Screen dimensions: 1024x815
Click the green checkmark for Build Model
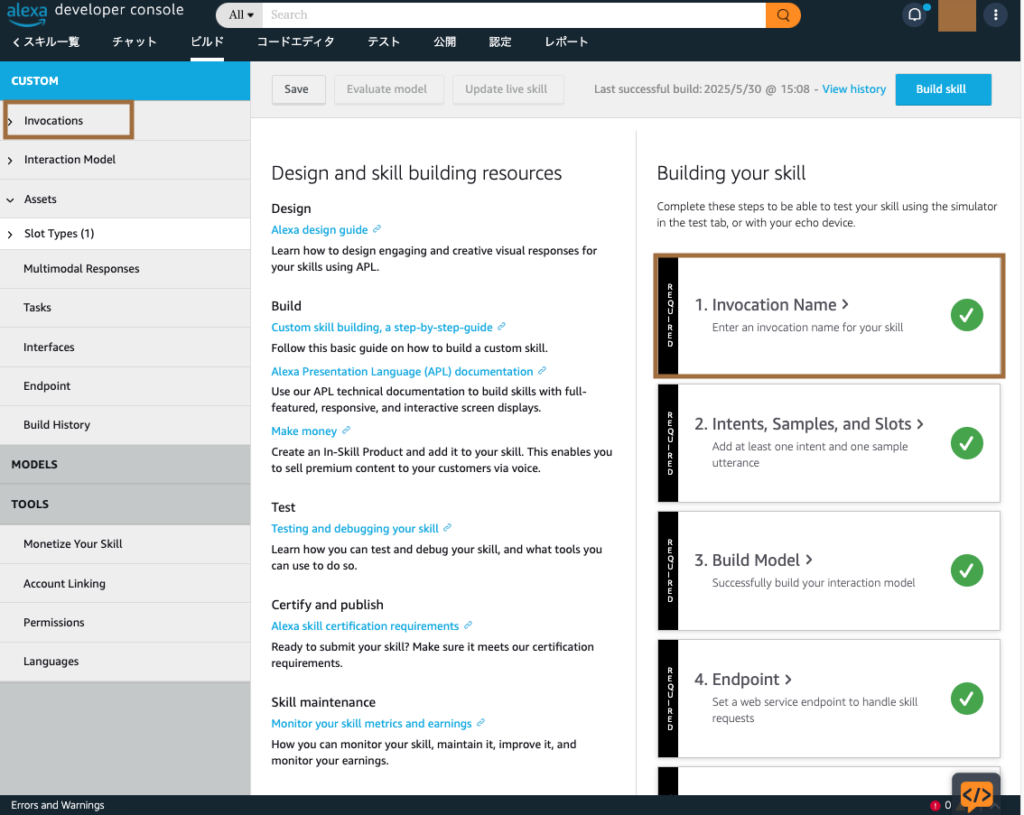point(967,570)
